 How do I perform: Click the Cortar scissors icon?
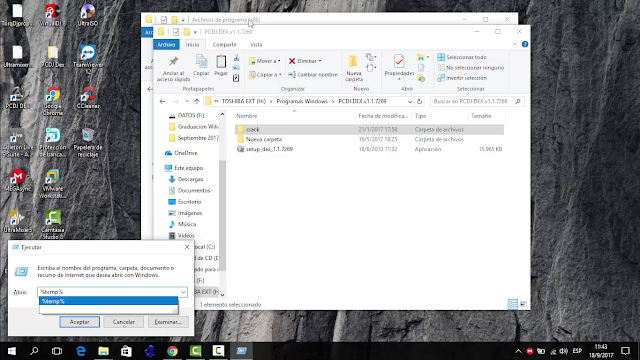pos(236,58)
